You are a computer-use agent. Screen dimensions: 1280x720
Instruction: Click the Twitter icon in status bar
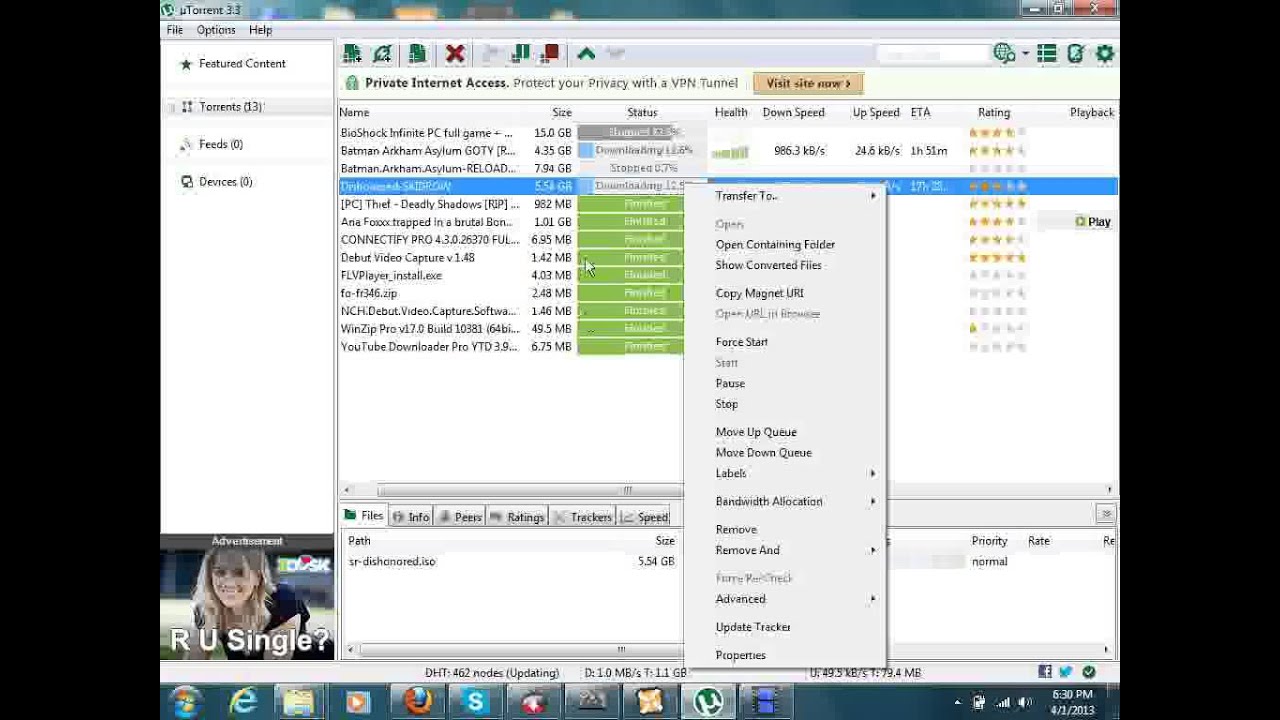coord(1066,672)
